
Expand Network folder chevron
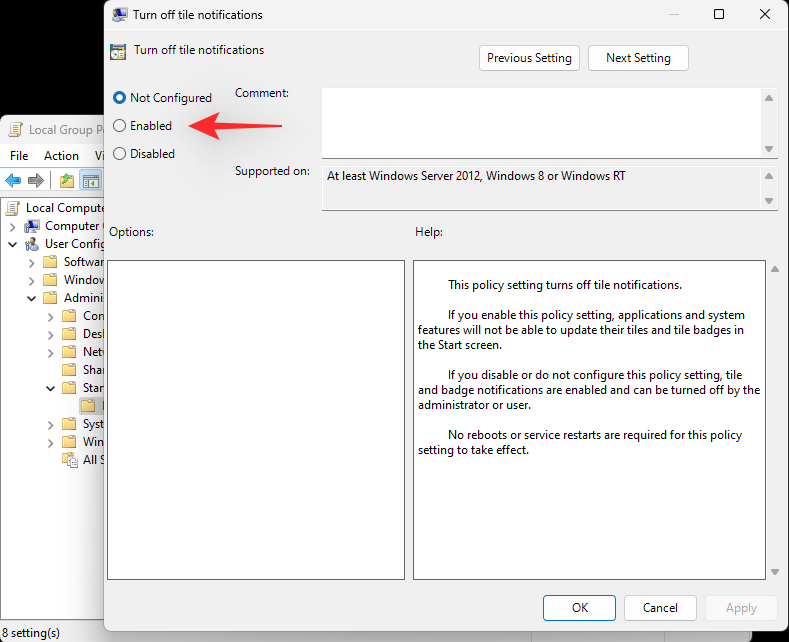coord(50,353)
